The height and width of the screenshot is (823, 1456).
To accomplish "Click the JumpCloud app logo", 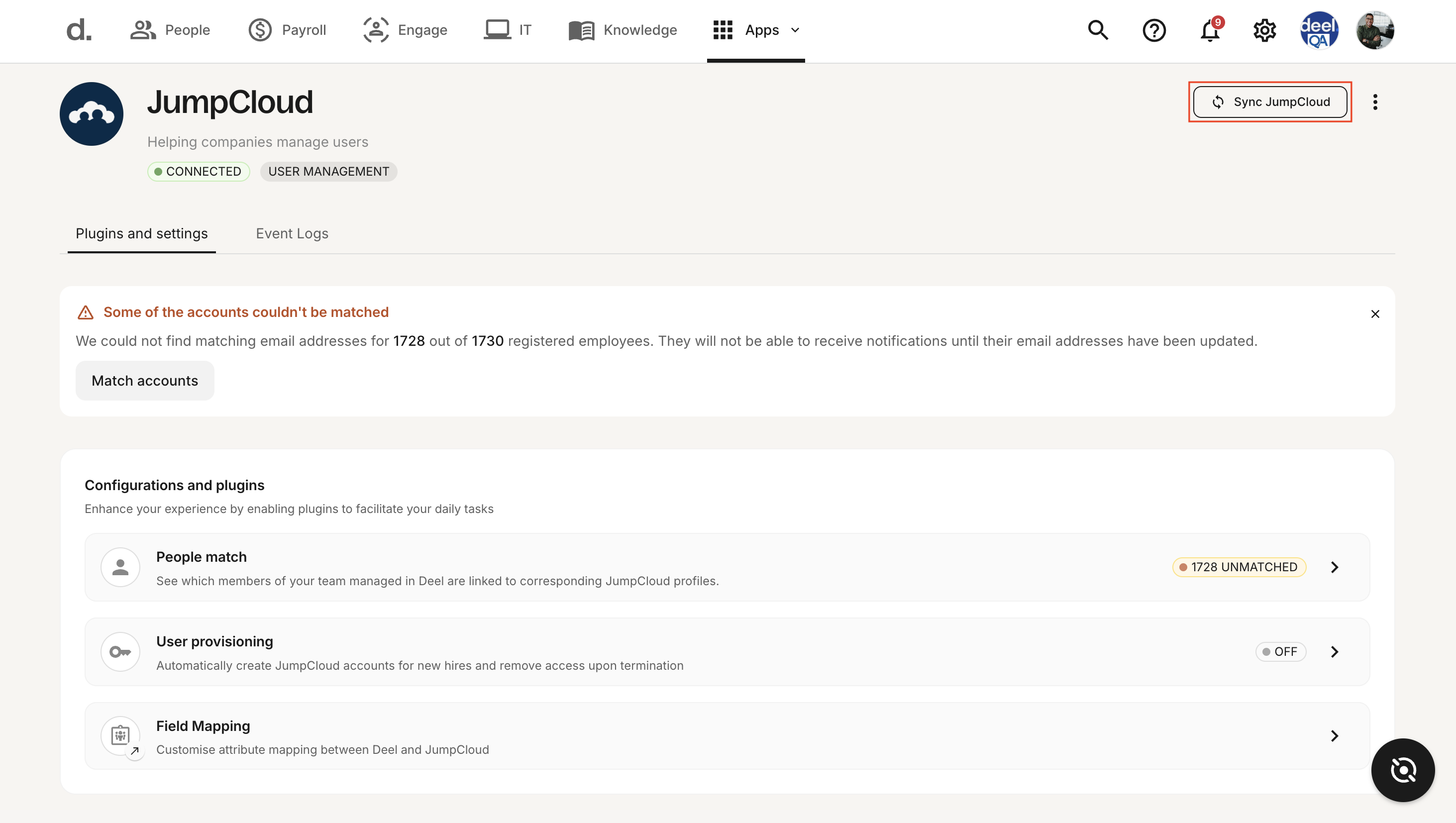I will [x=92, y=113].
